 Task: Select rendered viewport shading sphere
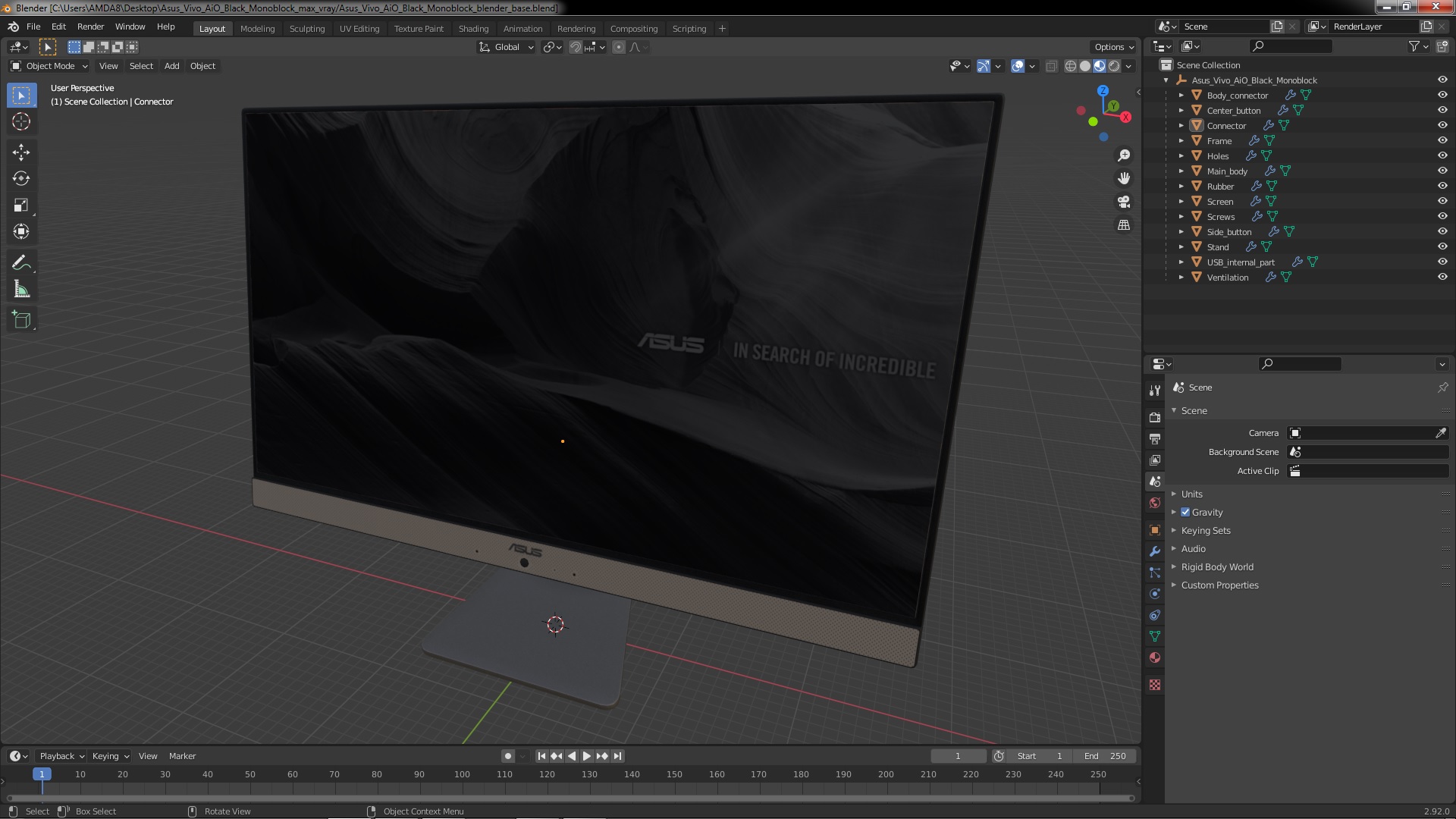point(1114,67)
